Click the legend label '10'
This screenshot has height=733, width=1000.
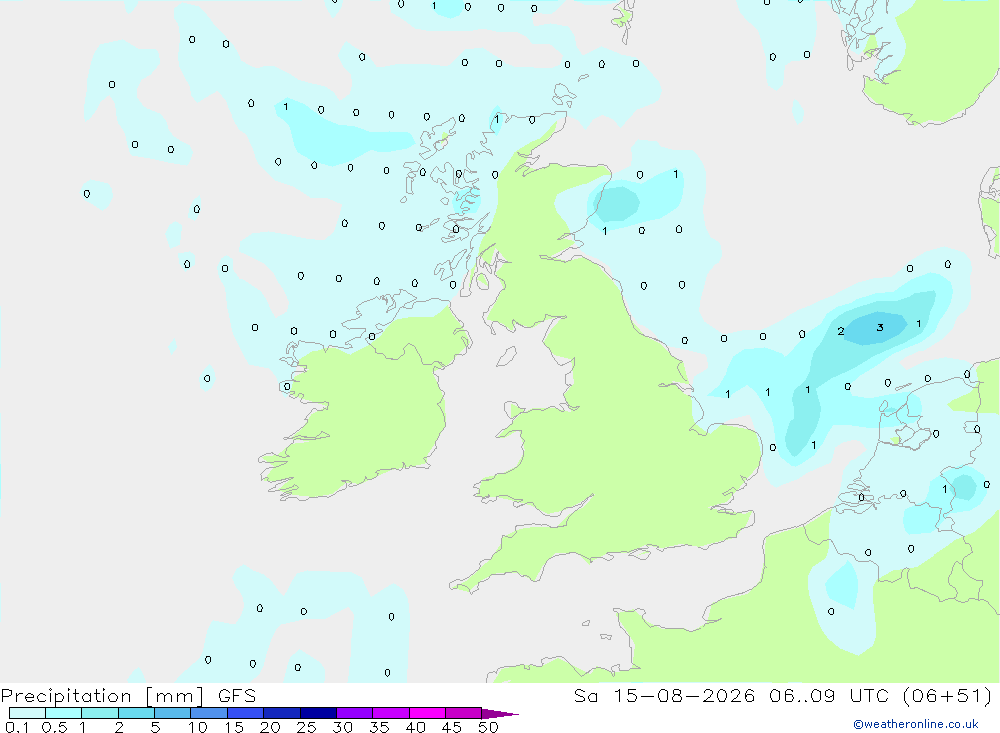pos(198,727)
